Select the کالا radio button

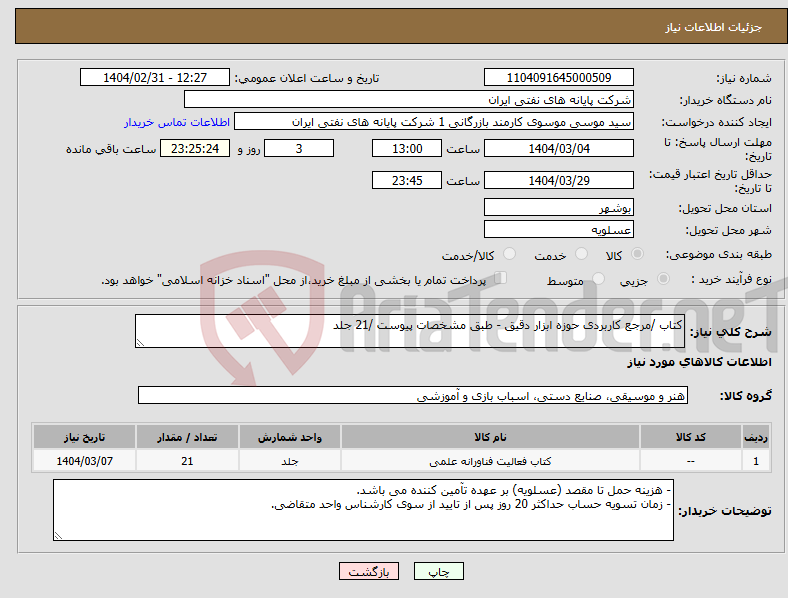[637, 254]
